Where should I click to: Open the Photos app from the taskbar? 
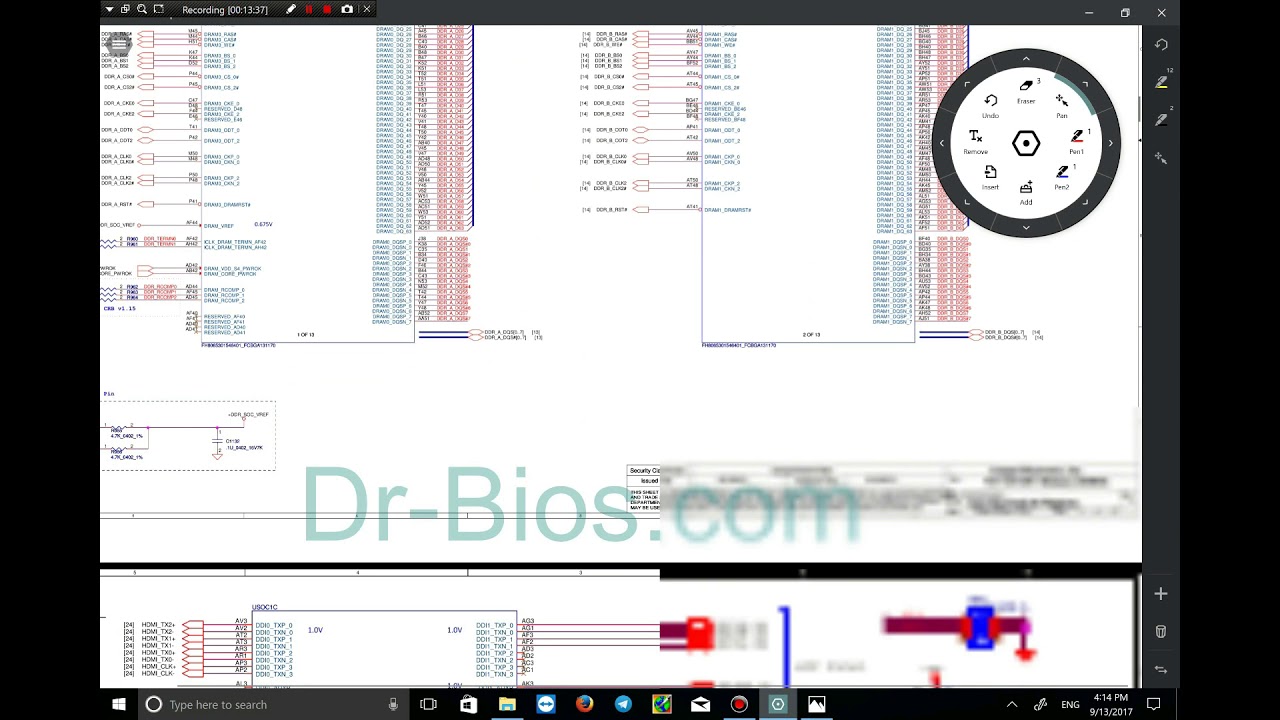click(x=817, y=704)
